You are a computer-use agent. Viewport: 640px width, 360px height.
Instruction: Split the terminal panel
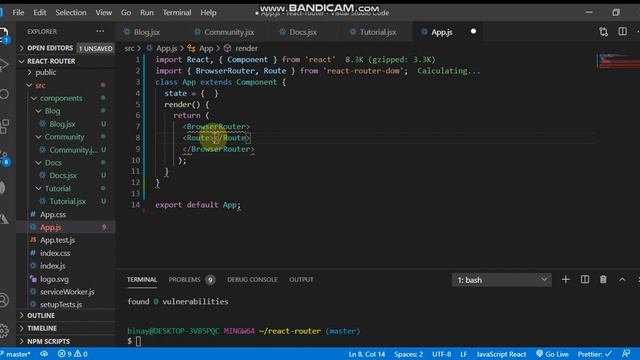584,280
